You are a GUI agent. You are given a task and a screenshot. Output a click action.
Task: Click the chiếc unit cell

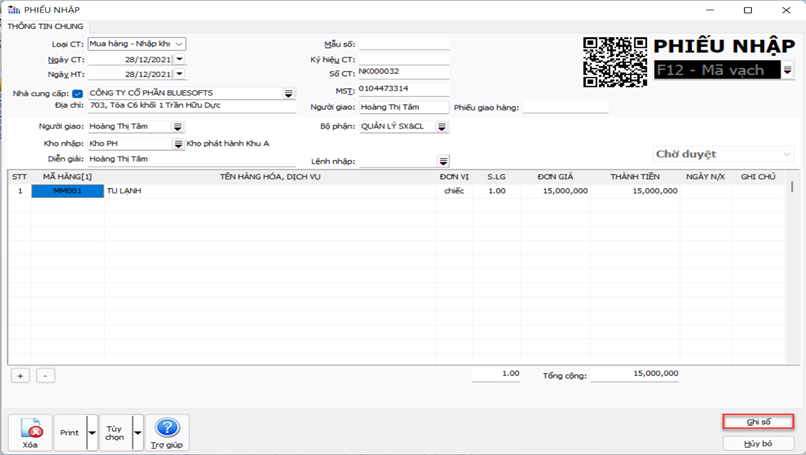pos(454,191)
